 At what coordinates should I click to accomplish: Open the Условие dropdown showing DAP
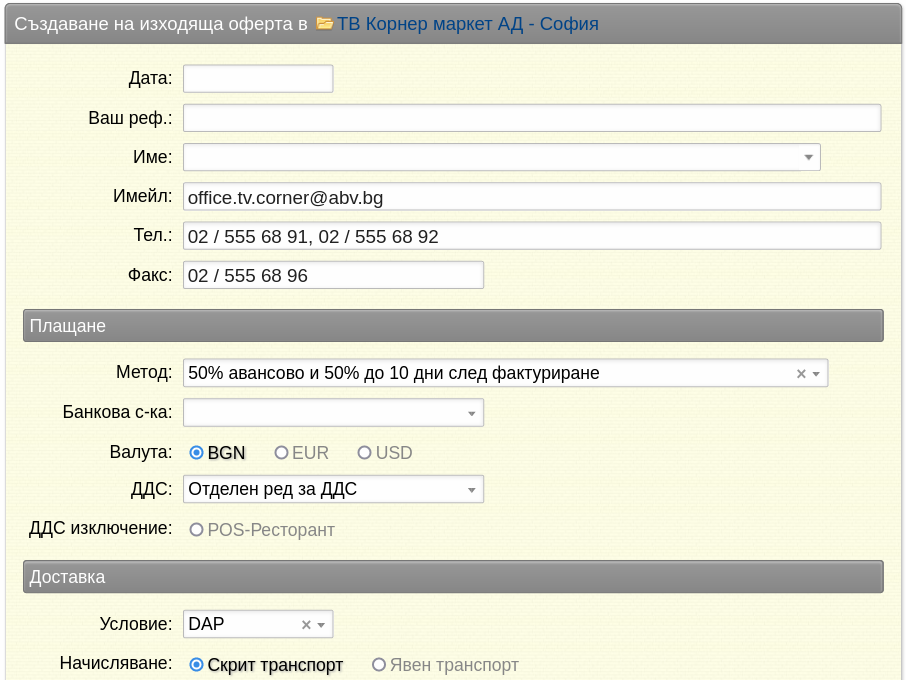258,625
